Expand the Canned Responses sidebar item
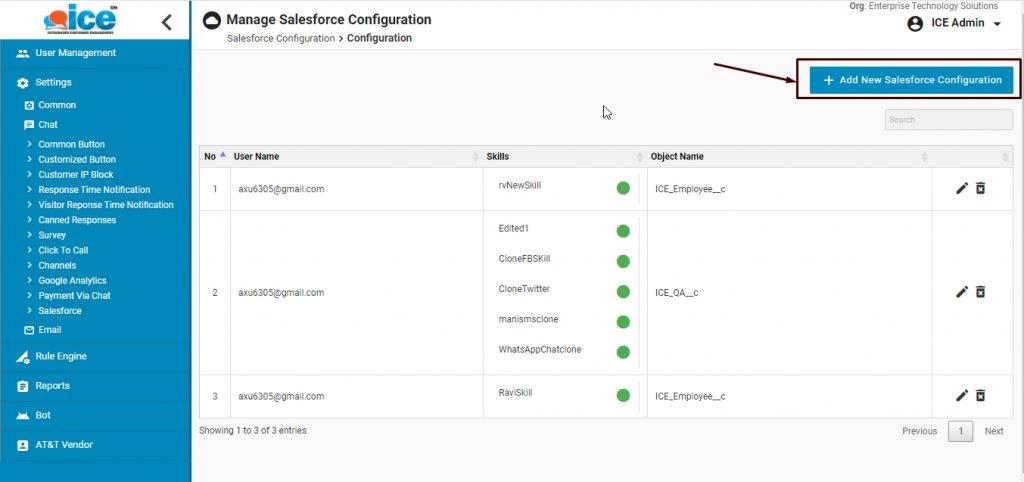 pyautogui.click(x=76, y=220)
